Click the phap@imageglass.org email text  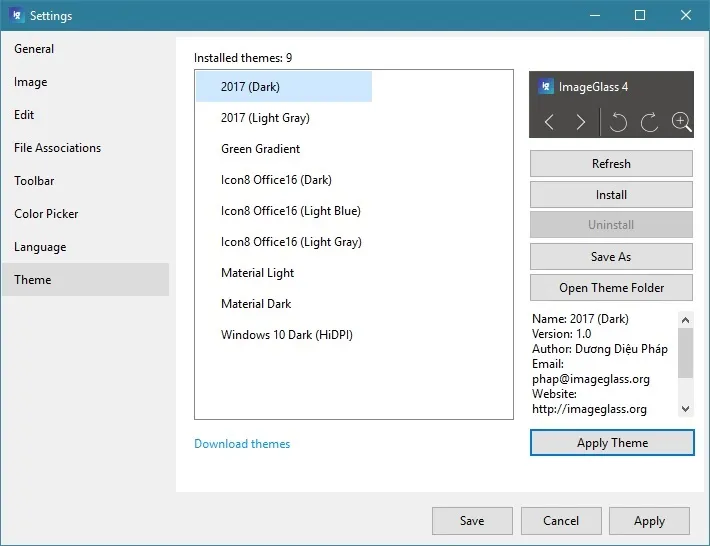(591, 379)
